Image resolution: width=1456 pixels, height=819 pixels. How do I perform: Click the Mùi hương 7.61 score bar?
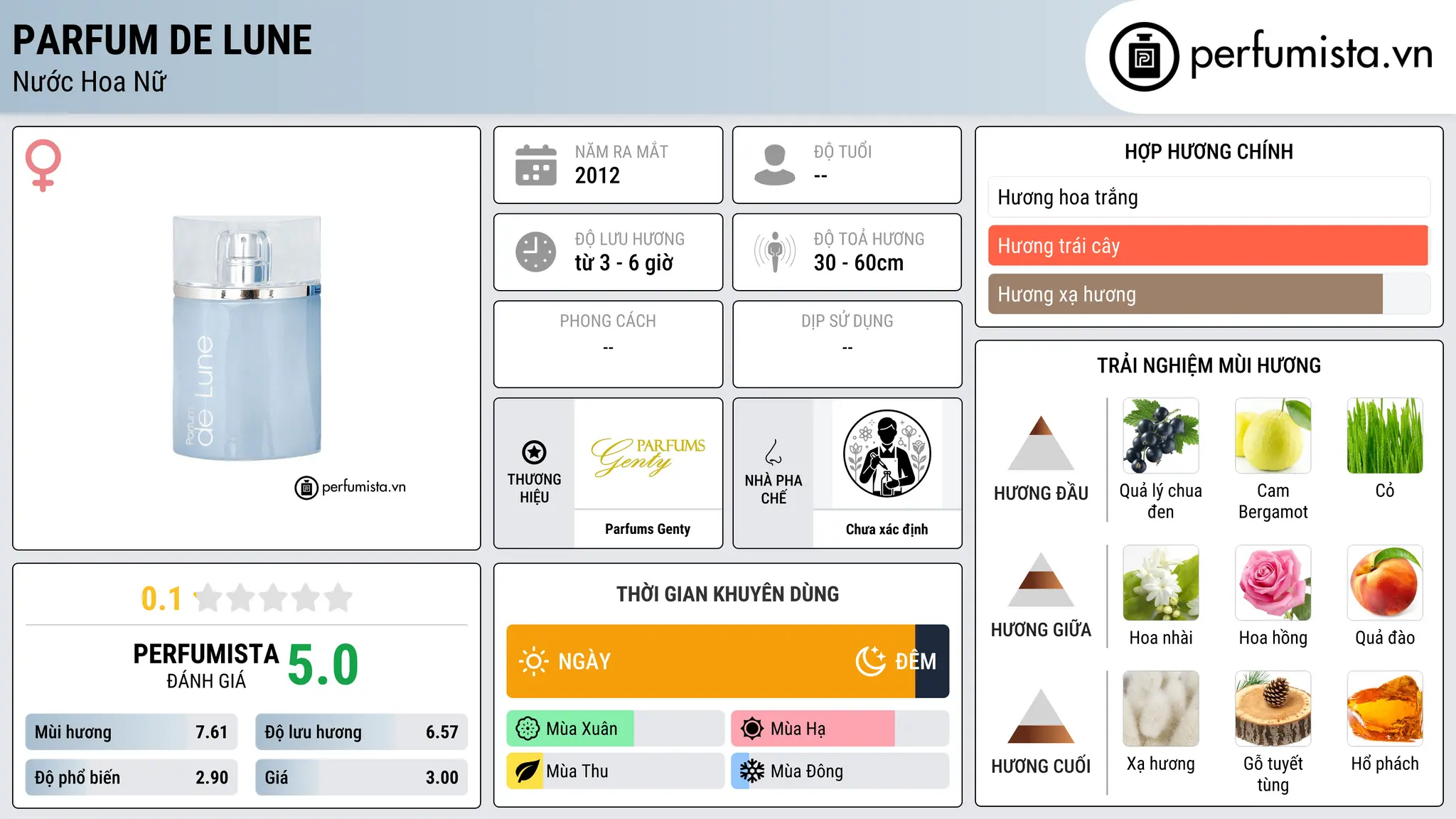tap(132, 732)
